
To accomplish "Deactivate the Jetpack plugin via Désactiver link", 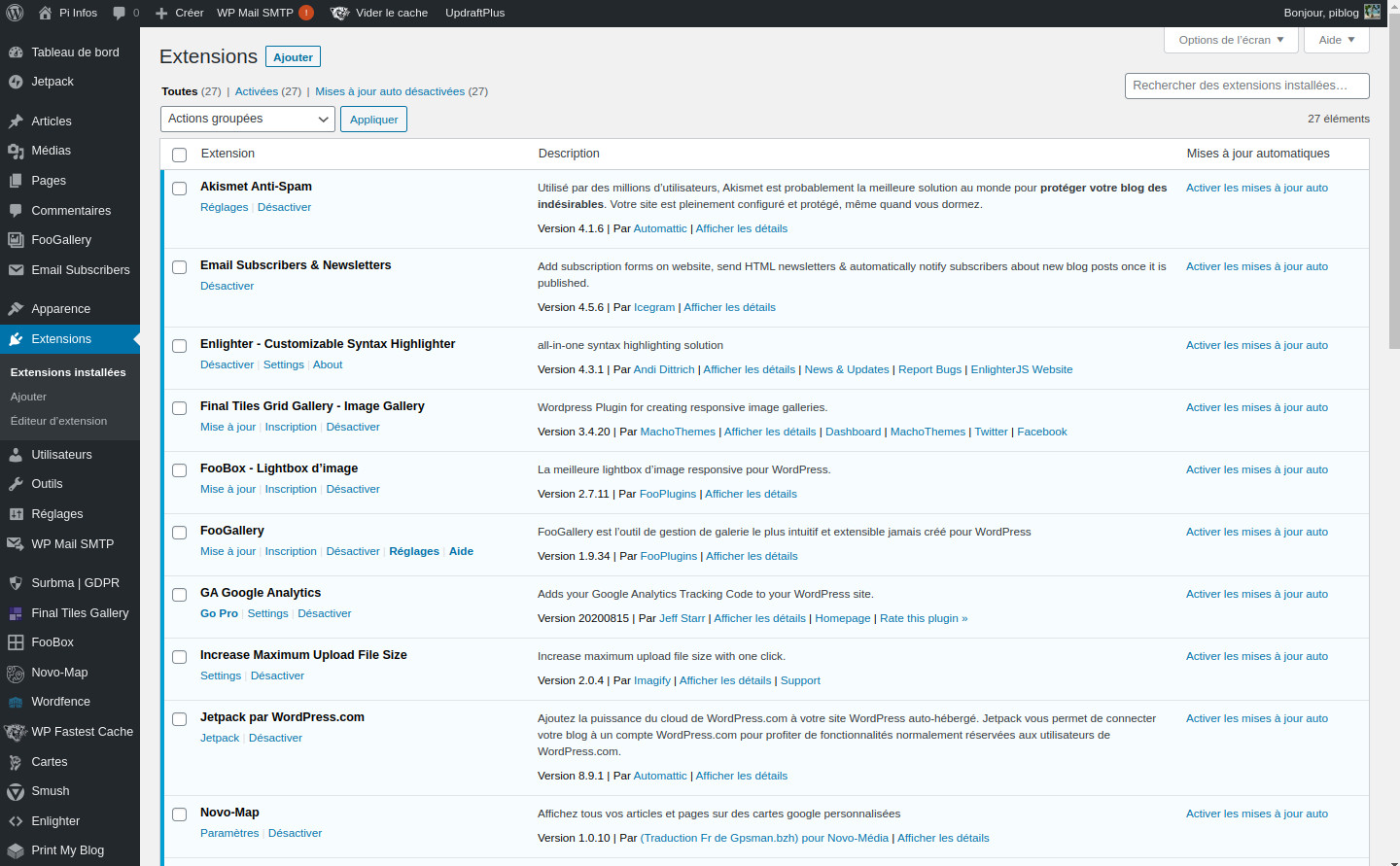I will coord(275,738).
